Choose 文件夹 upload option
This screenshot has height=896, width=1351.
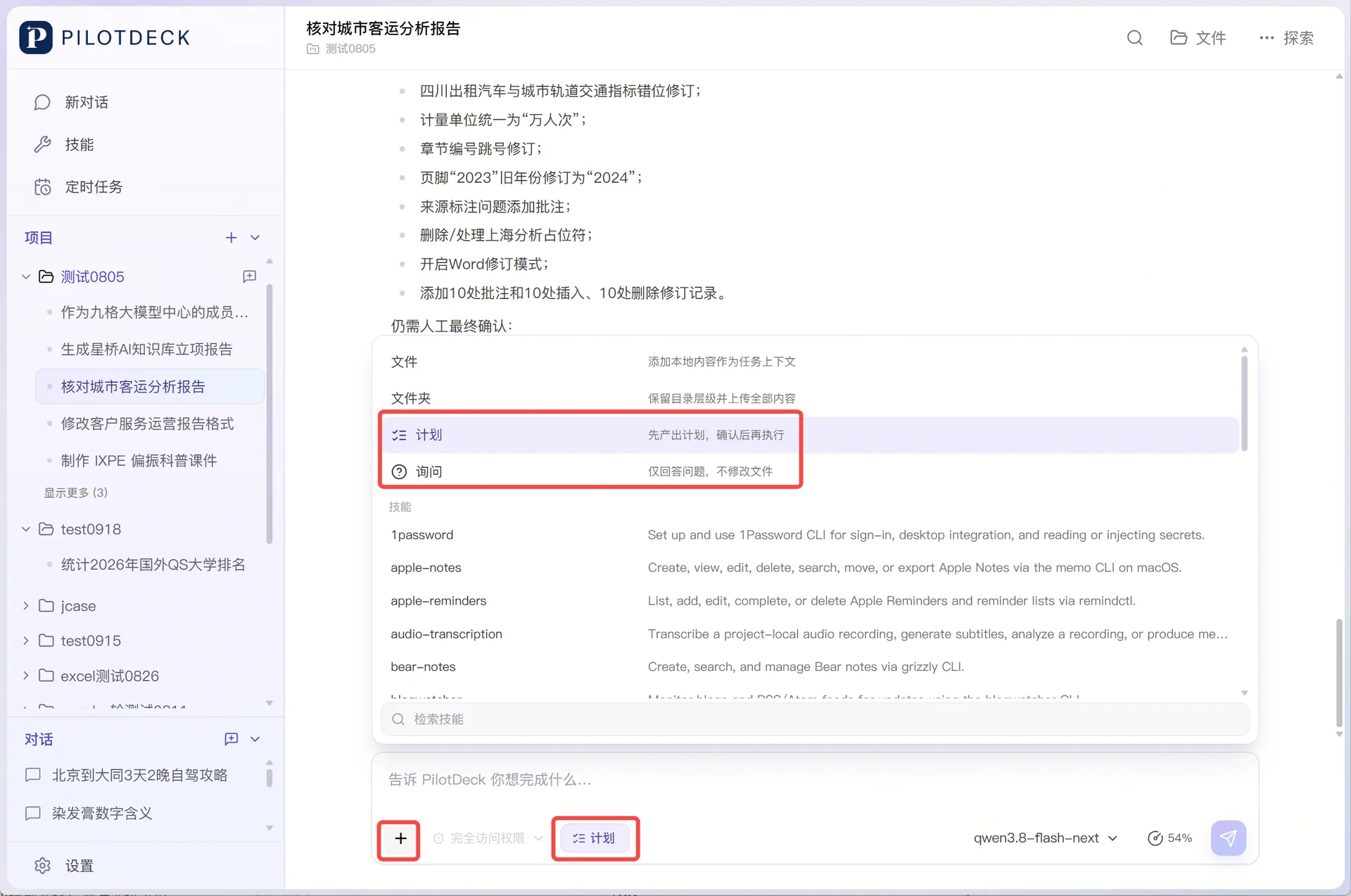(x=809, y=398)
